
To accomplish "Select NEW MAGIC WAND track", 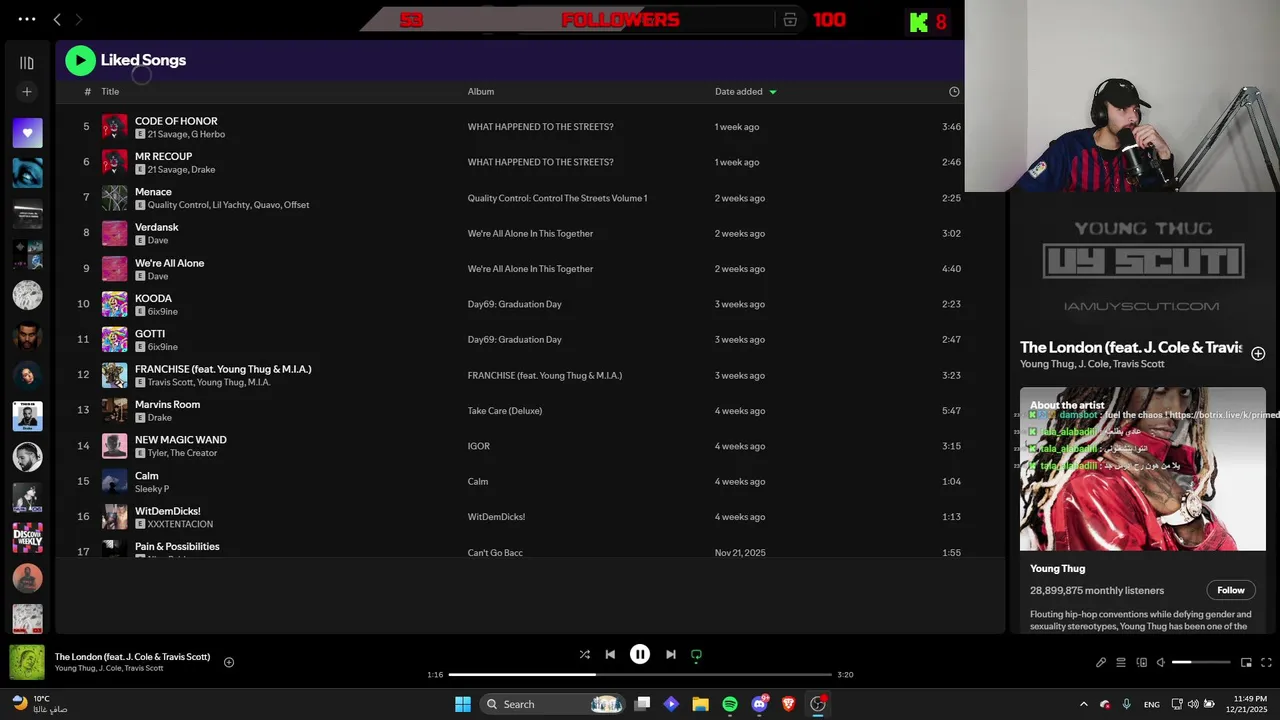I will coord(181,440).
